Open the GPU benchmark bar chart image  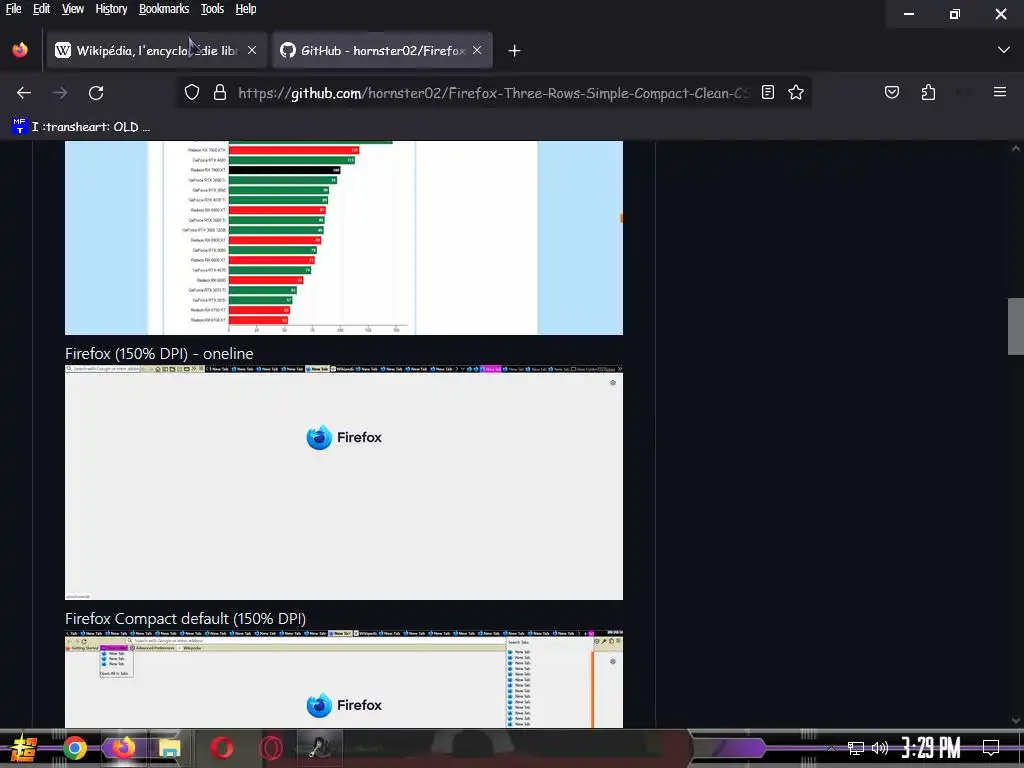pos(344,238)
